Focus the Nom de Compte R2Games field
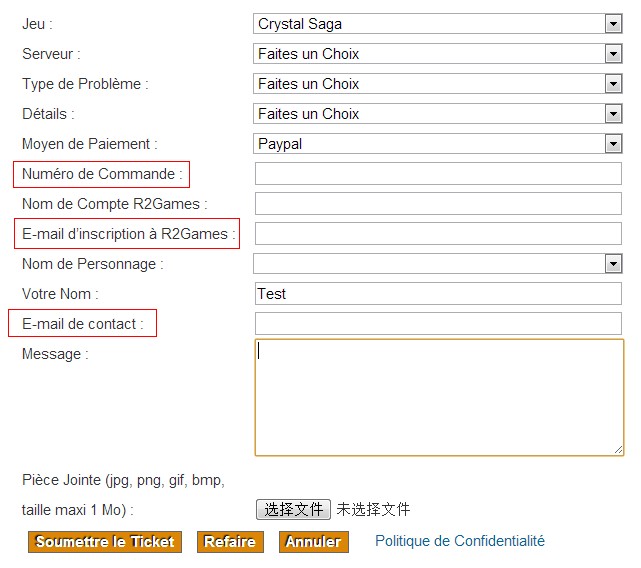641x568 pixels. click(x=438, y=204)
